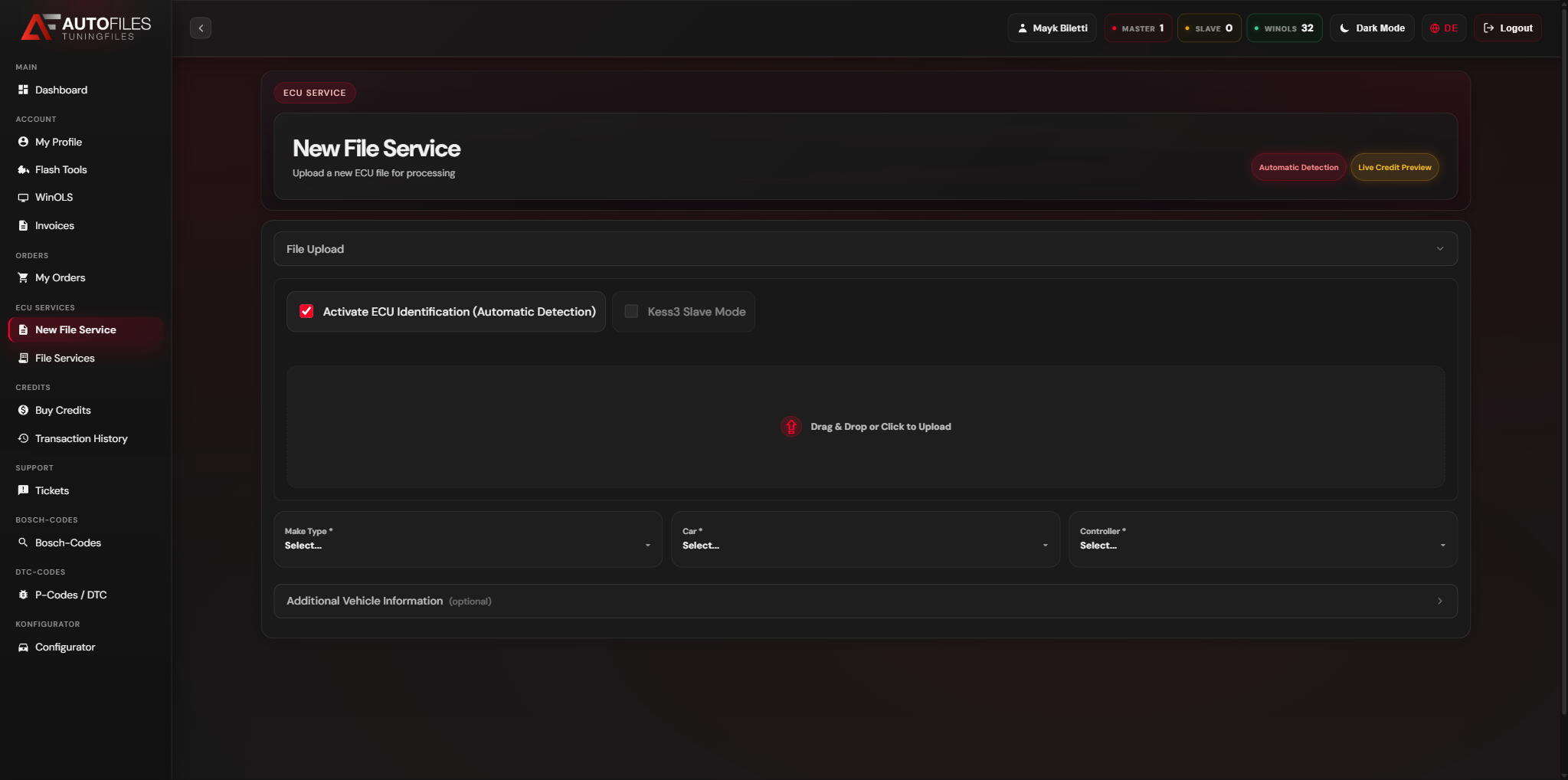Click the My Orders cart icon

point(23,277)
